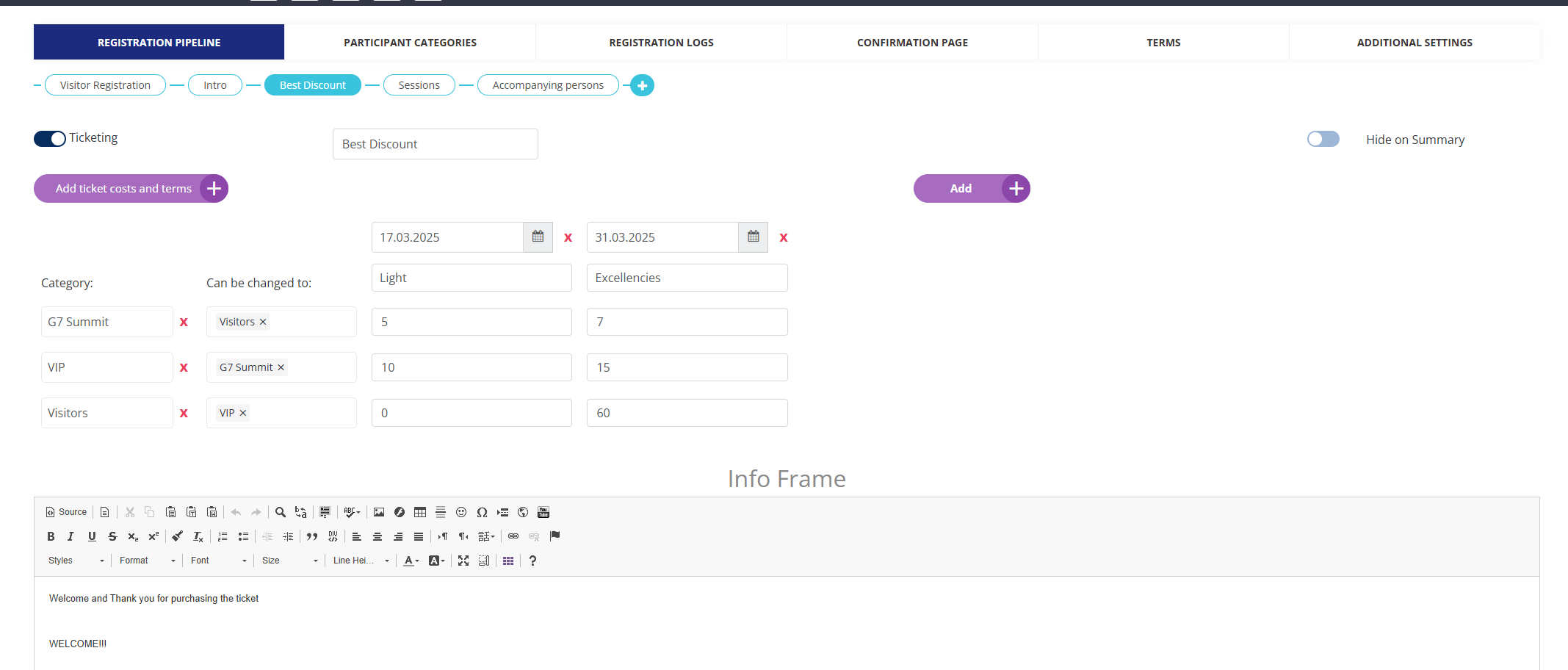
Task: Open the calendar for the 17.03.2025 date
Action: click(x=538, y=237)
